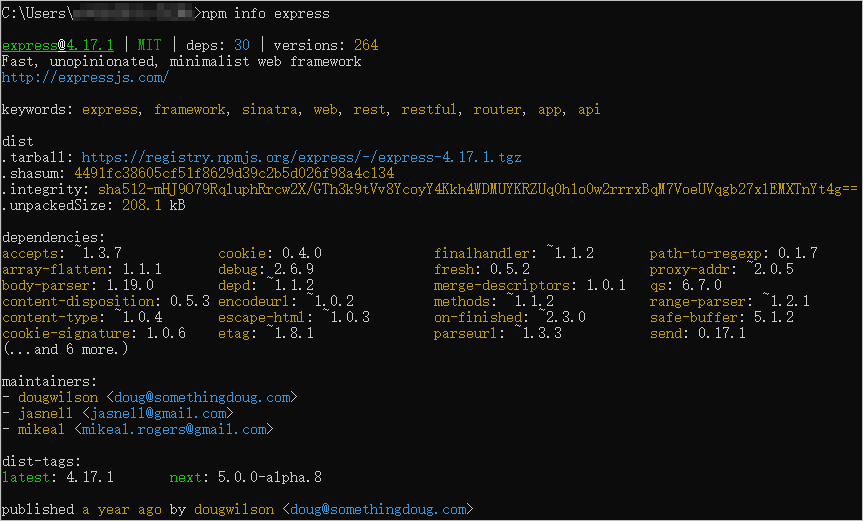Click the express-4.17.1.tgz tarball URL
863x521 pixels.
pos(301,157)
